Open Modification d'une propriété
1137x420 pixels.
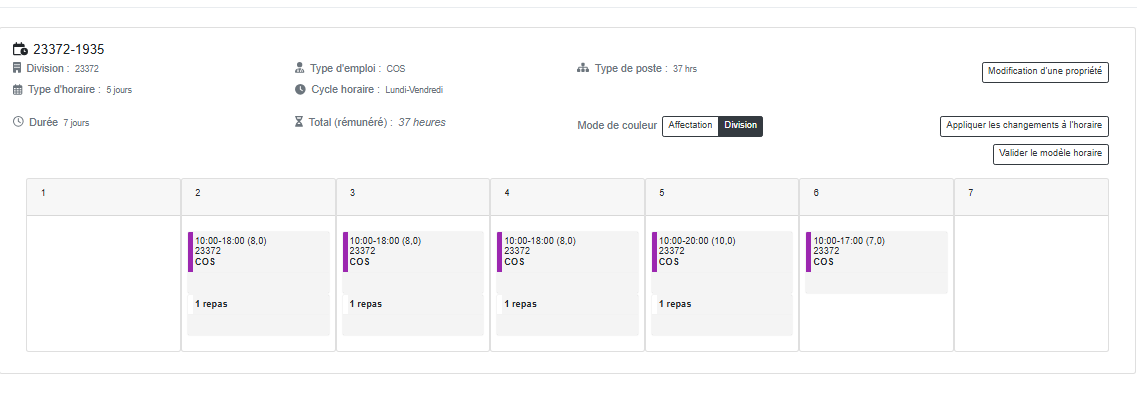pos(1045,71)
